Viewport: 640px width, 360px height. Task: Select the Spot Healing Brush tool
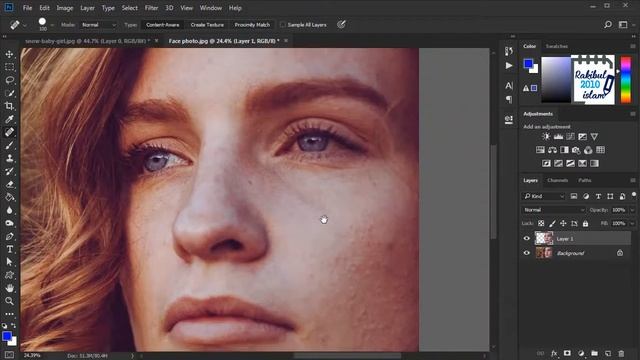coord(9,132)
